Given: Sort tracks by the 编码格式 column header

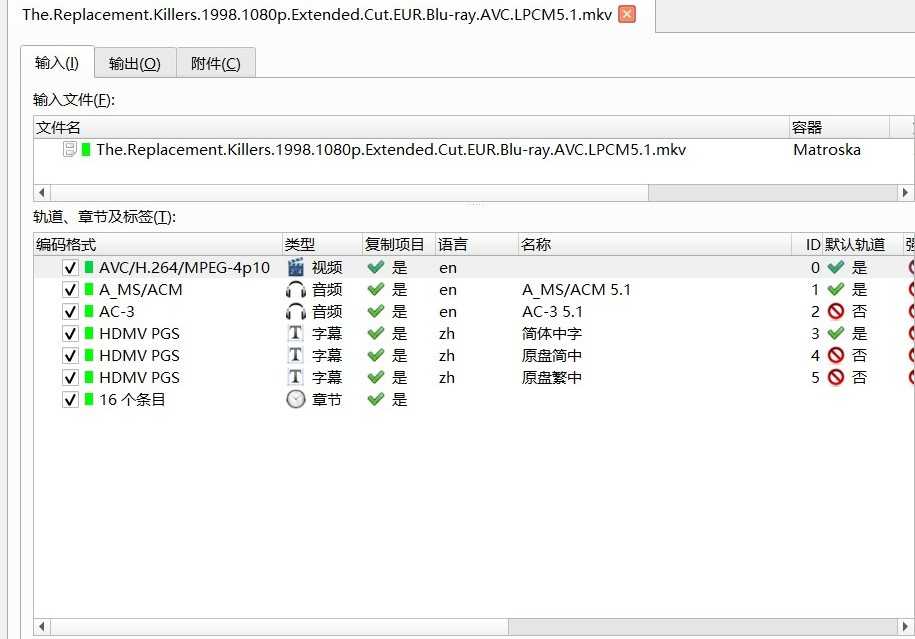Looking at the screenshot, I should coord(158,245).
